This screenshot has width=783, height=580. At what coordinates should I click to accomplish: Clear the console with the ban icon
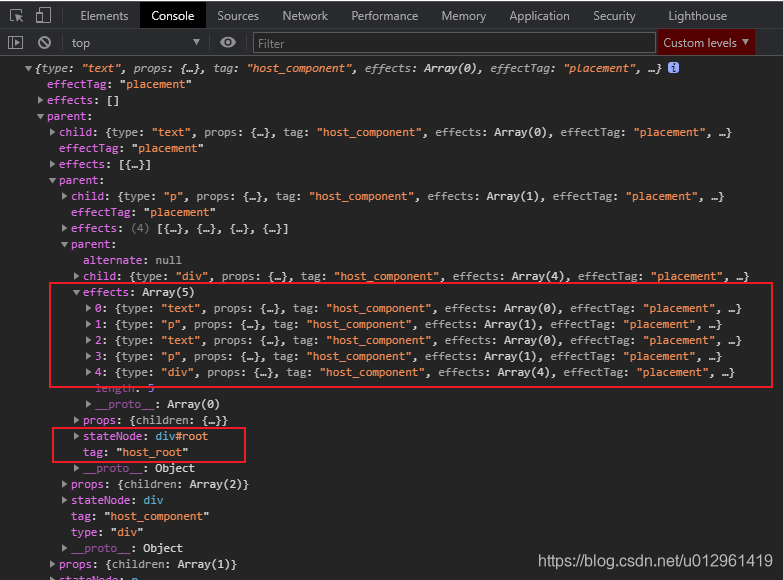(x=44, y=43)
